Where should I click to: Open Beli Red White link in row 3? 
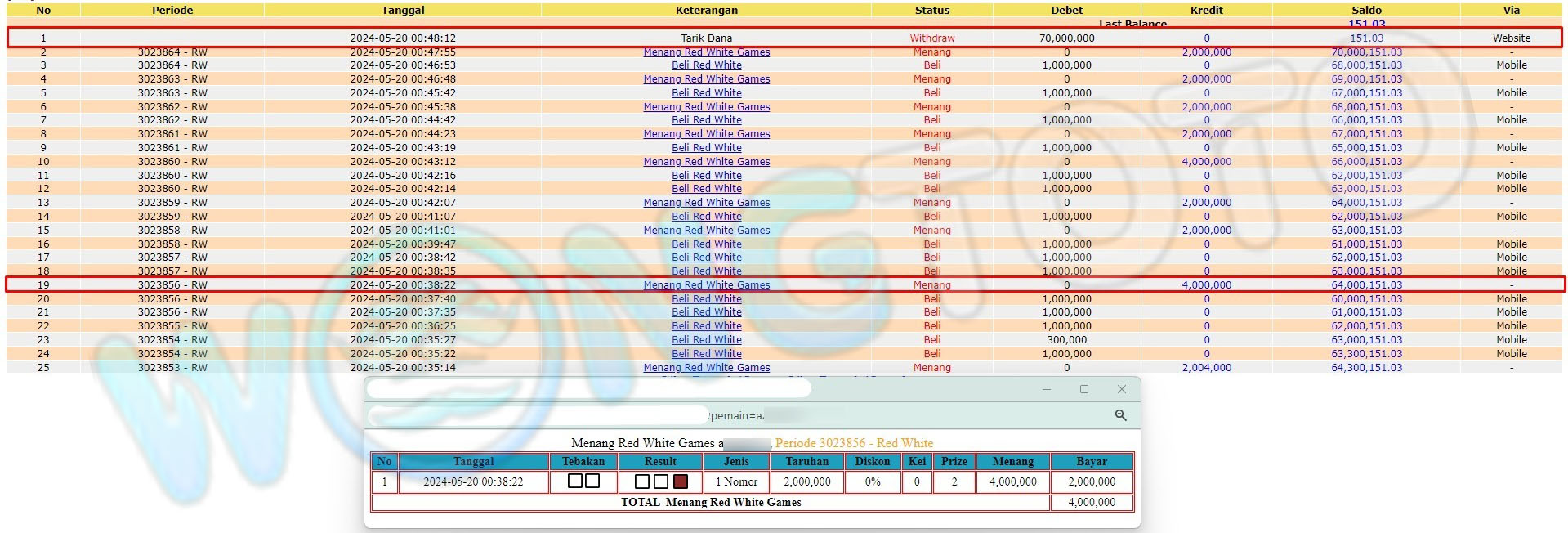[706, 65]
